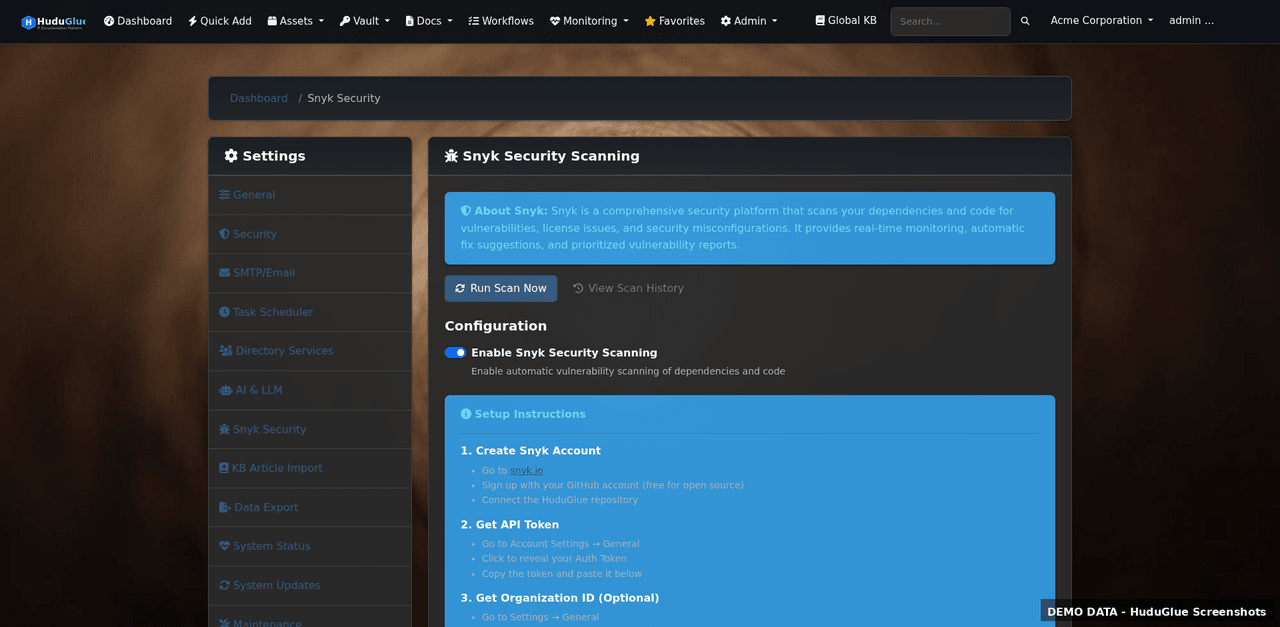Select Security in Settings sidebar
Viewport: 1280px width, 627px height.
[310, 234]
